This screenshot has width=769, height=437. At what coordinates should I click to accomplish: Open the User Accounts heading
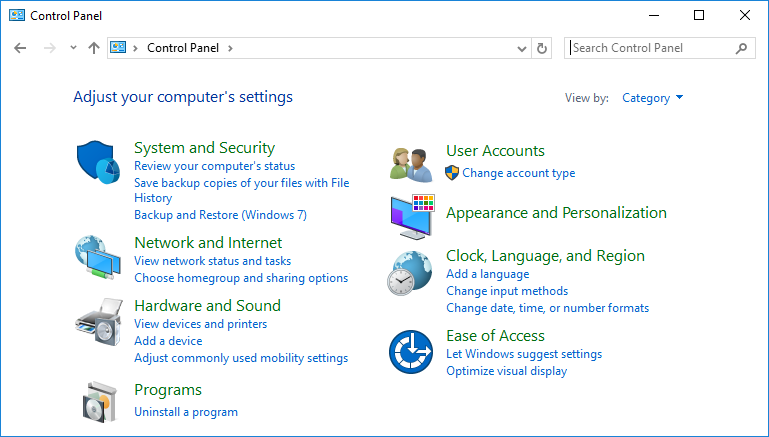click(495, 151)
